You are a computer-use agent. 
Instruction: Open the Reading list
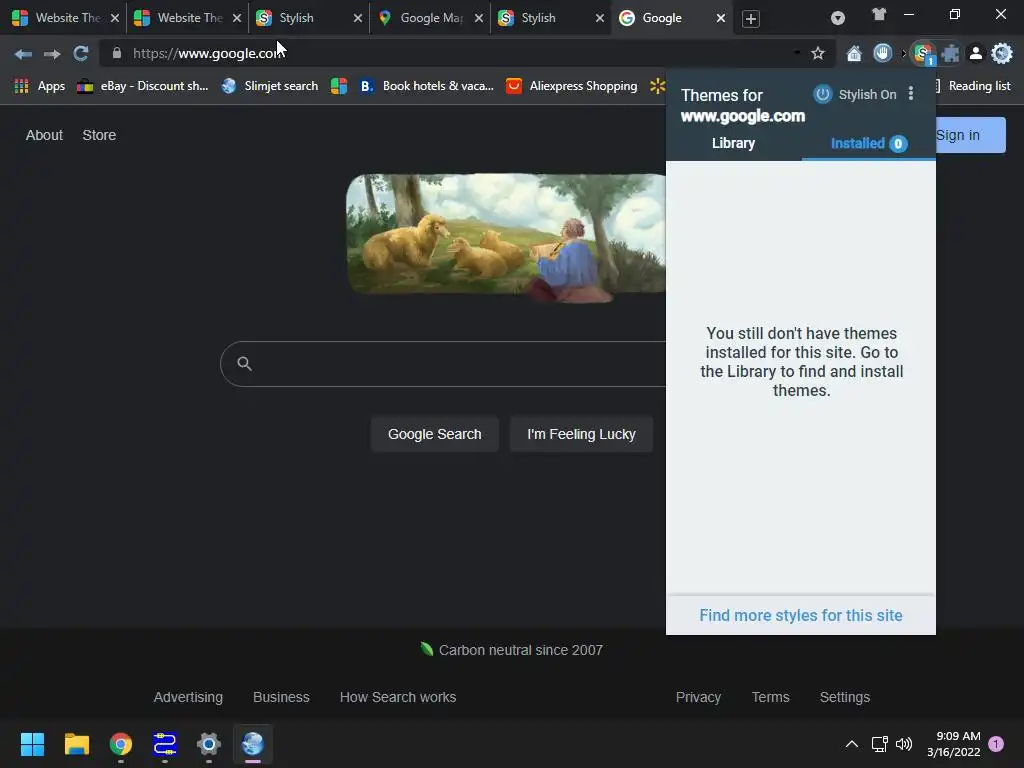point(973,86)
